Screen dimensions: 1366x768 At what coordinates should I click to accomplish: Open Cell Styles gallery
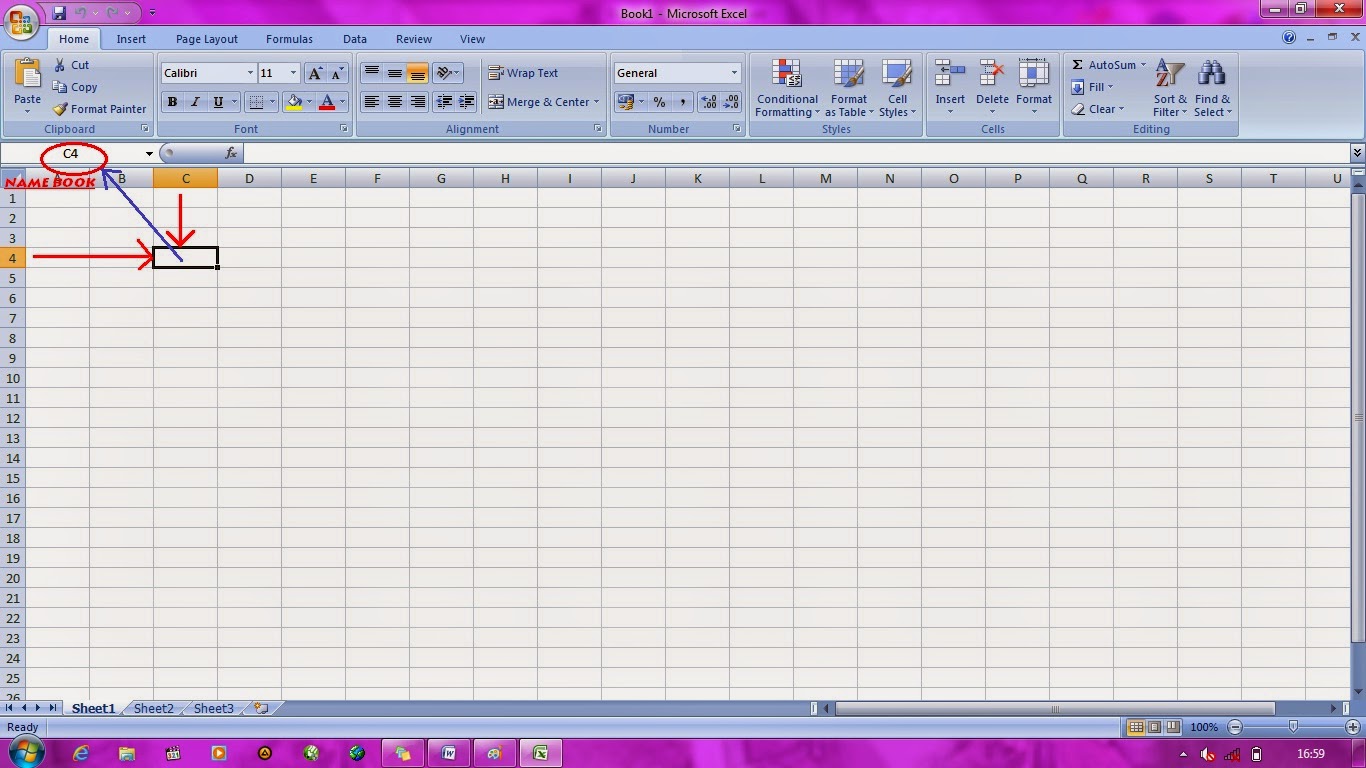pyautogui.click(x=897, y=88)
